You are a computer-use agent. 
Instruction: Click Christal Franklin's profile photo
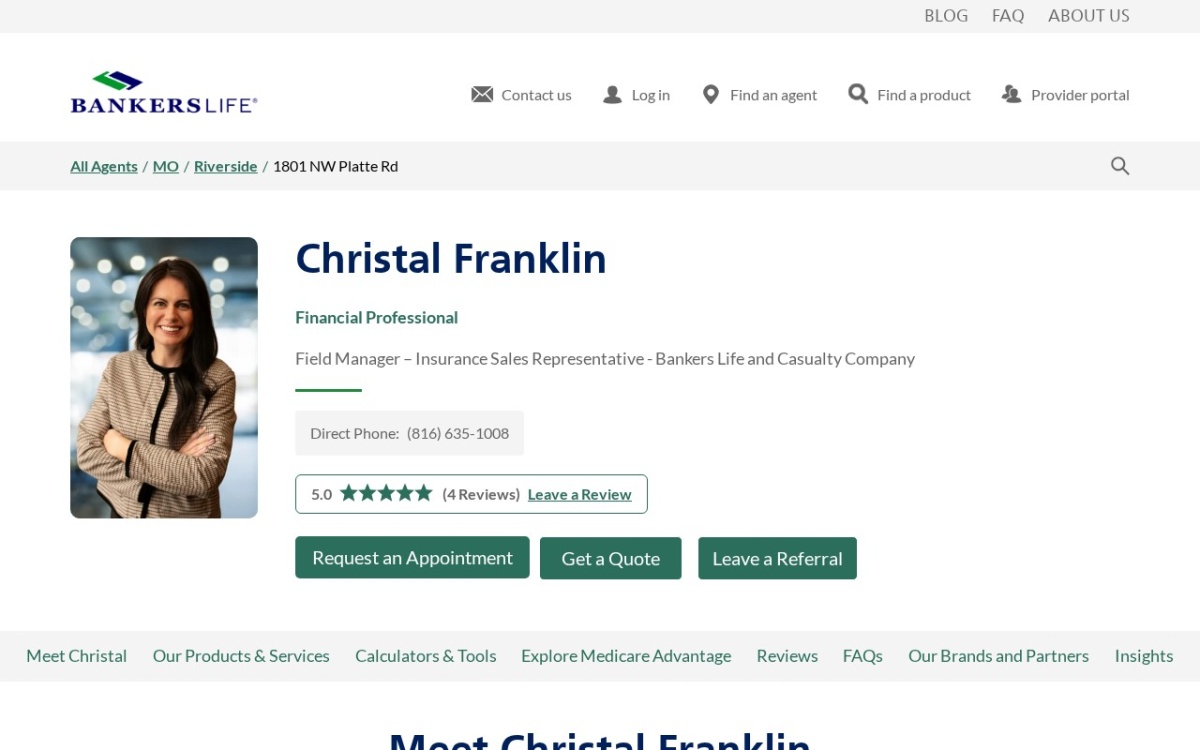coord(164,377)
